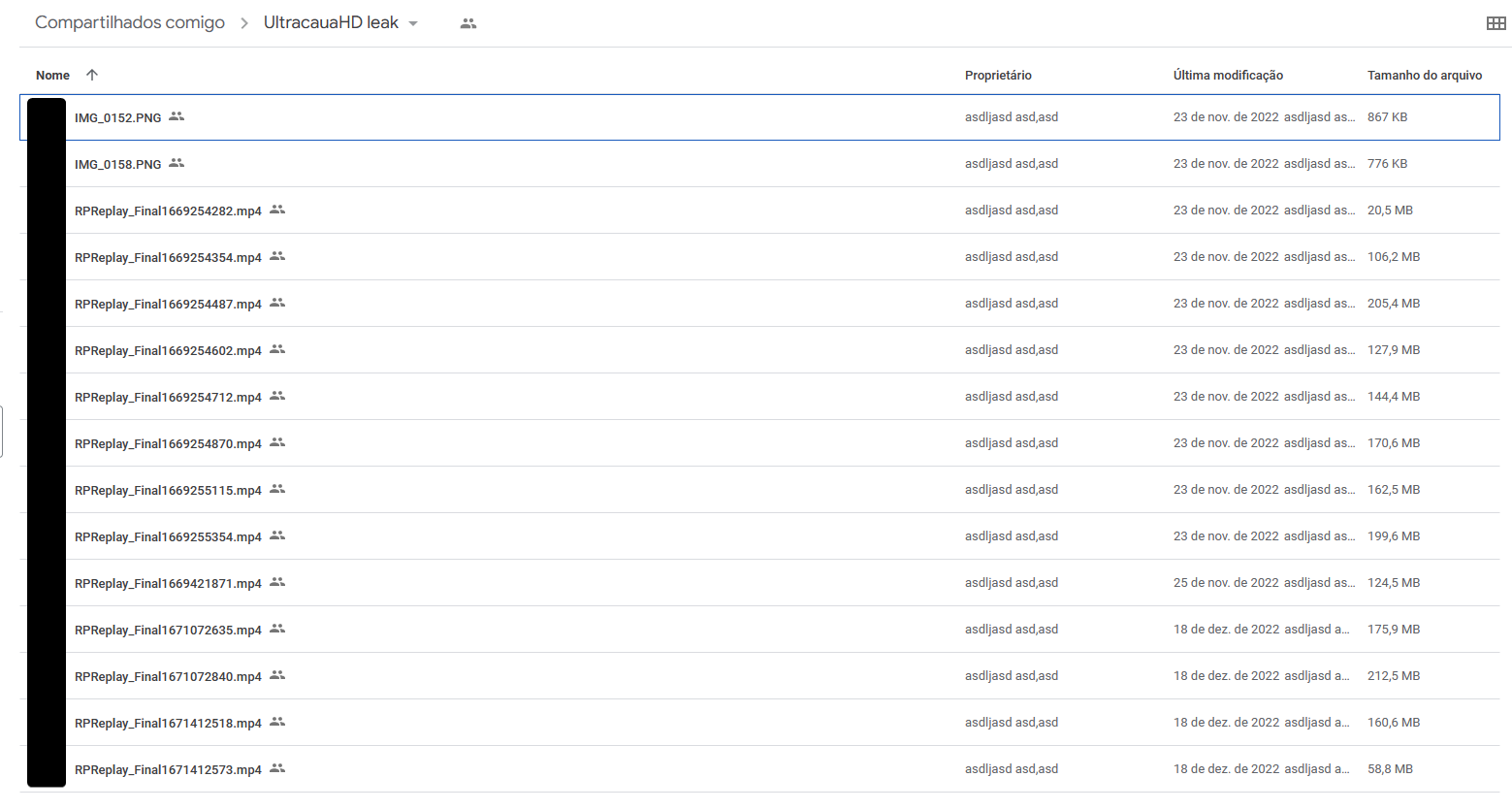The height and width of the screenshot is (810, 1512).
Task: Click shared icon beside RPReplay_Final1671412518.mp4
Action: tap(277, 722)
